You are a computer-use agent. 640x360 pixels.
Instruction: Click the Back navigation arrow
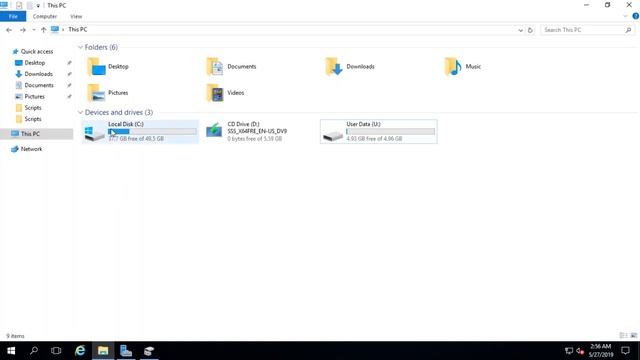(9, 30)
